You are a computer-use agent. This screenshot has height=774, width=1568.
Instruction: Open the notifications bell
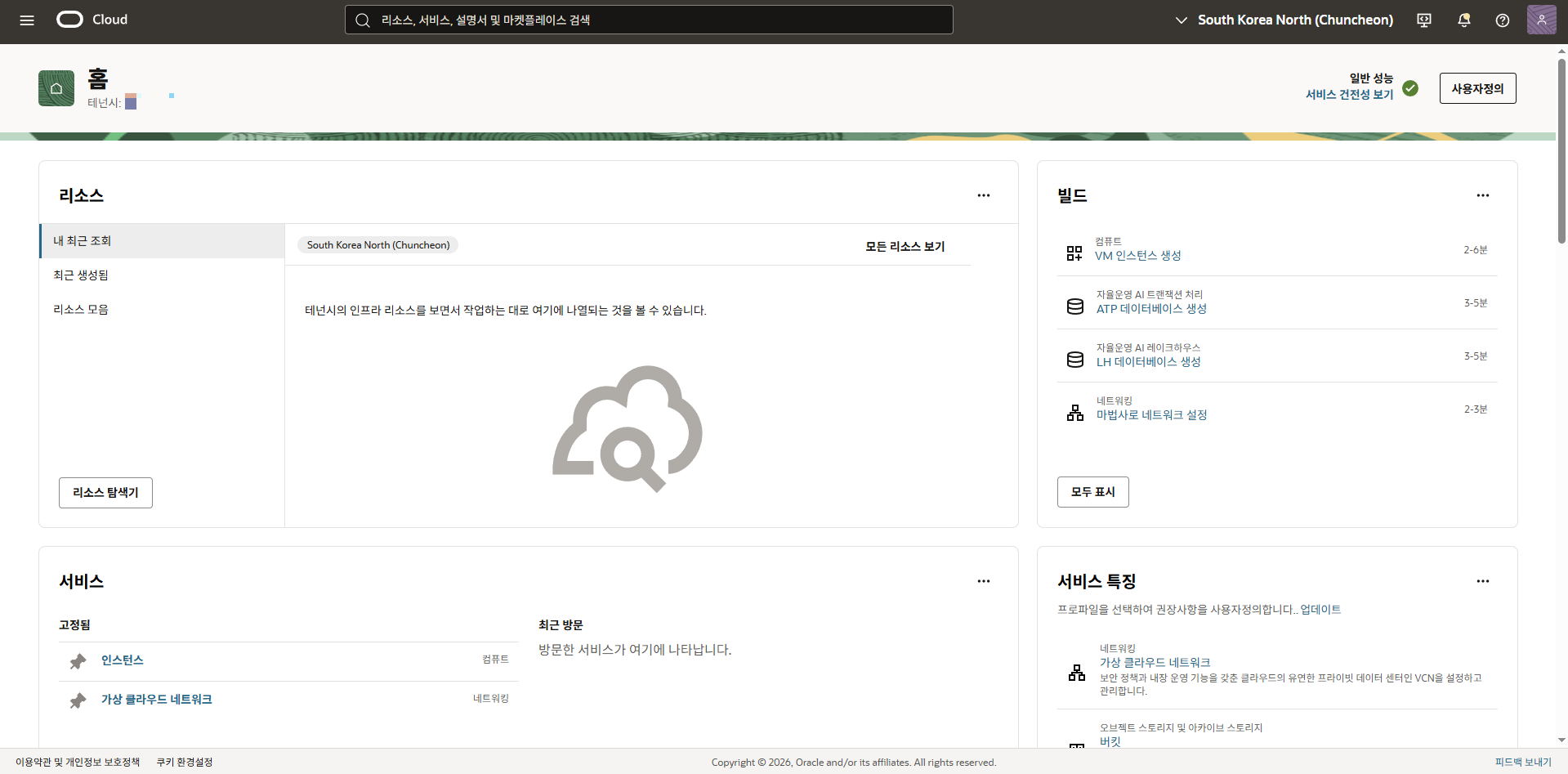[1463, 20]
